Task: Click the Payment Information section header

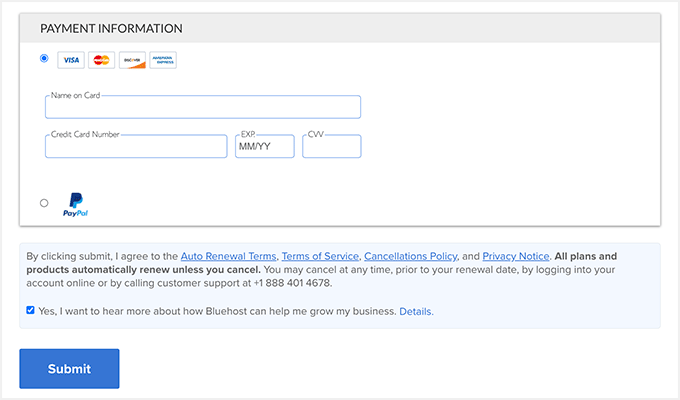Action: tap(111, 28)
